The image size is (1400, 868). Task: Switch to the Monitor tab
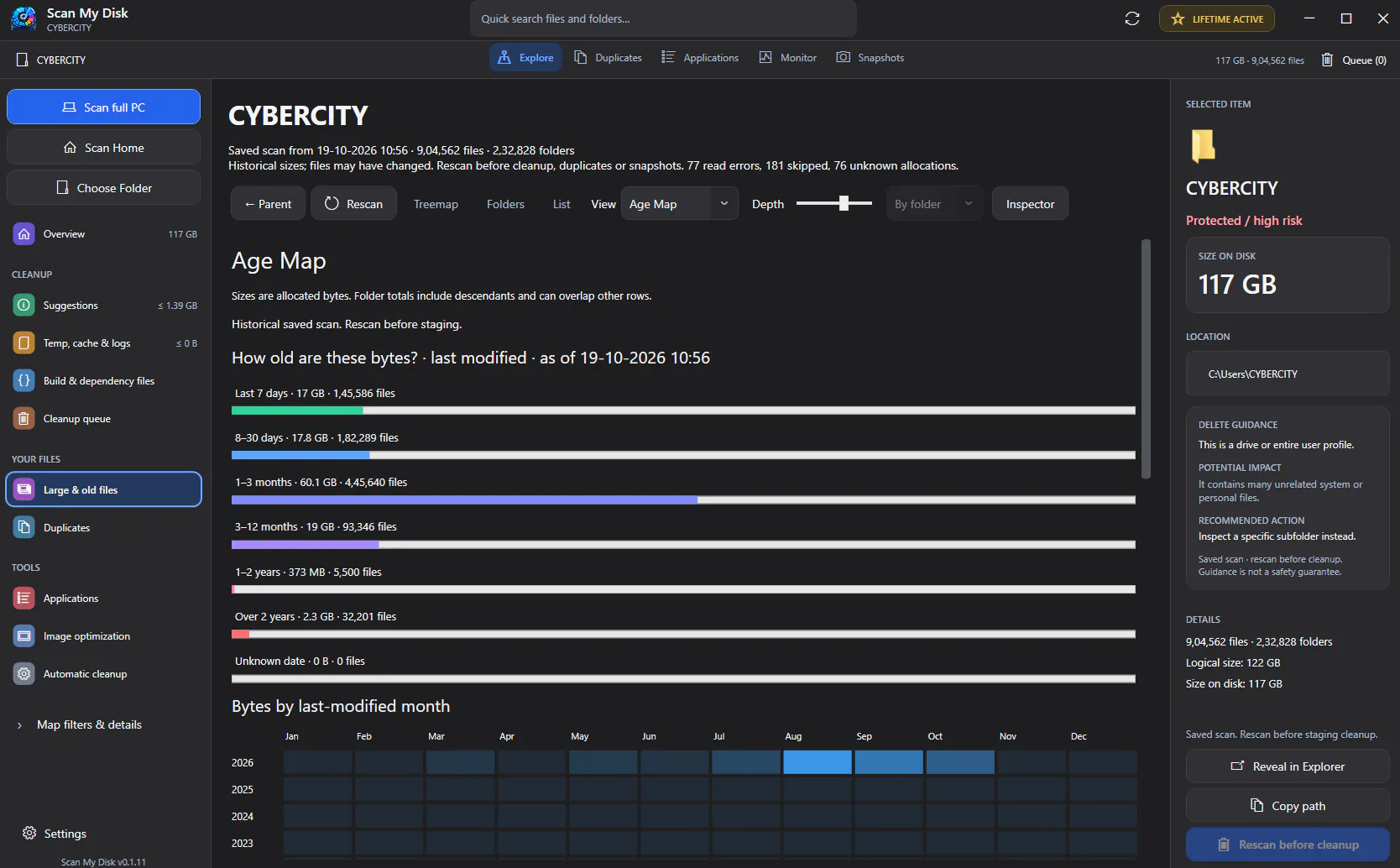[788, 58]
